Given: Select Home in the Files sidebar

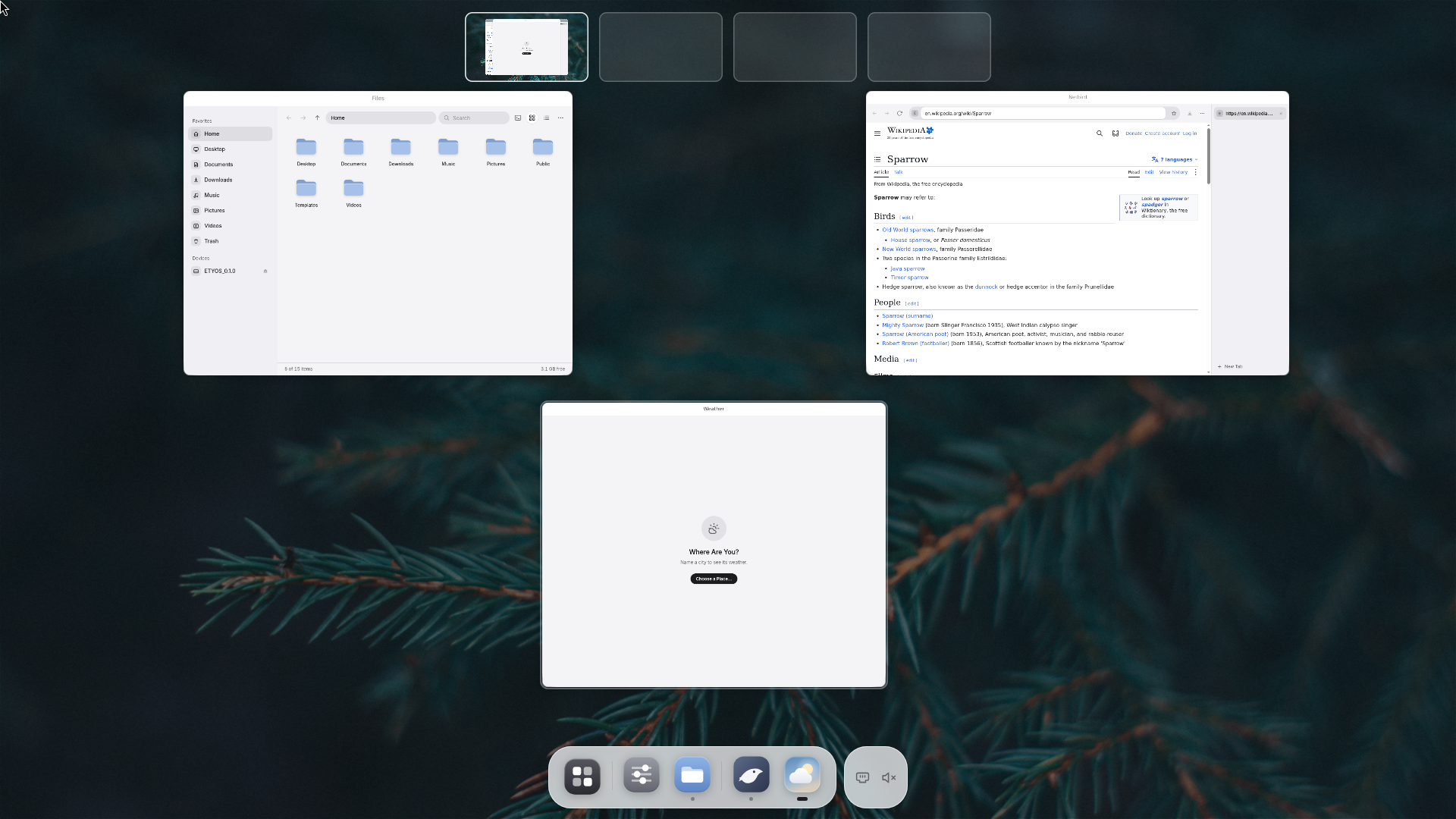Looking at the screenshot, I should point(231,133).
